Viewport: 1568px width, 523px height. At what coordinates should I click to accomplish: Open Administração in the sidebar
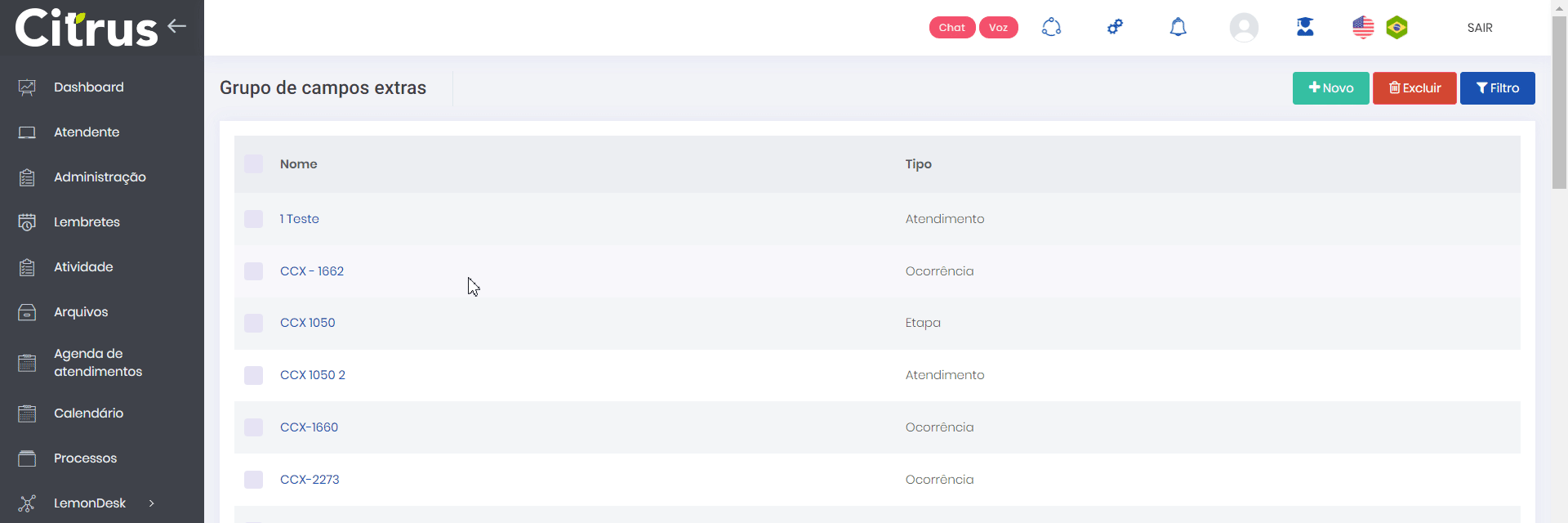click(x=100, y=177)
